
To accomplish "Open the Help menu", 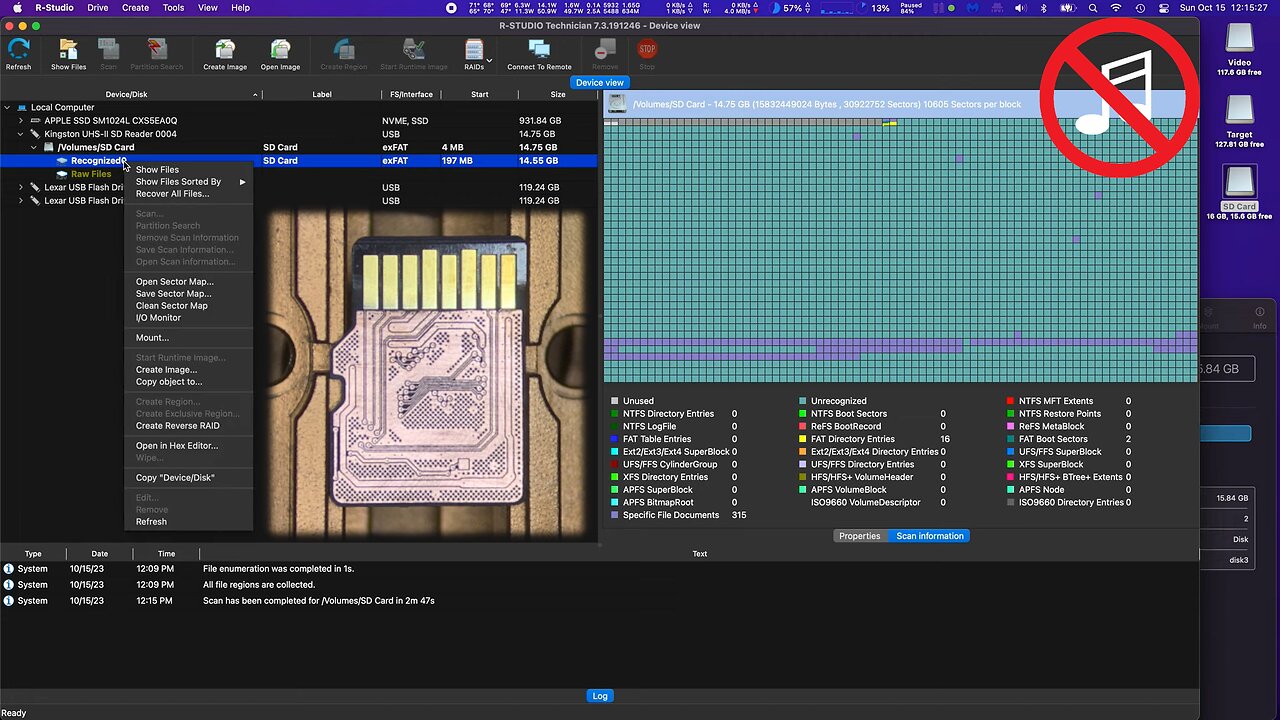I will coord(240,7).
